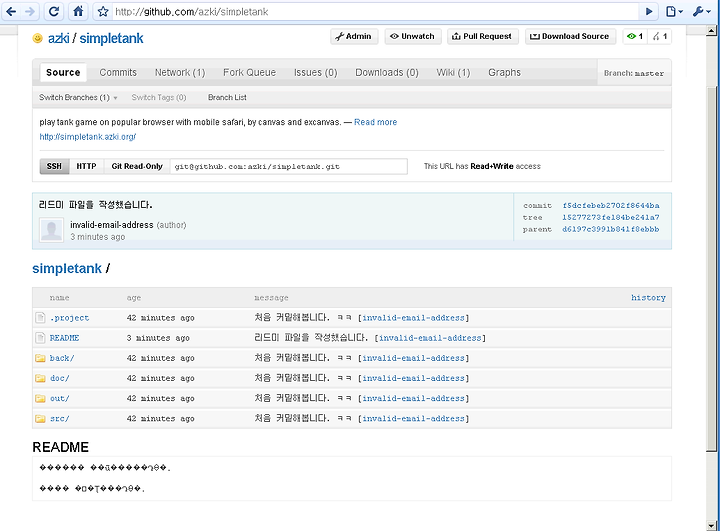
Task: Open the Admin button
Action: point(354,36)
